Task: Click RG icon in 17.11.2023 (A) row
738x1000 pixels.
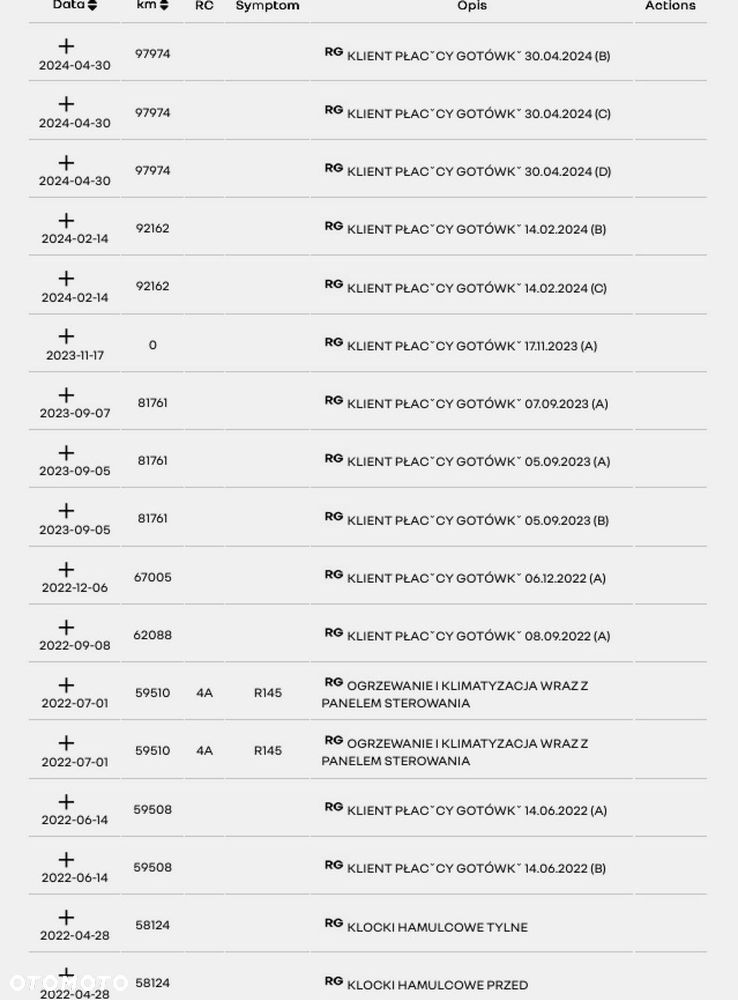Action: (334, 342)
